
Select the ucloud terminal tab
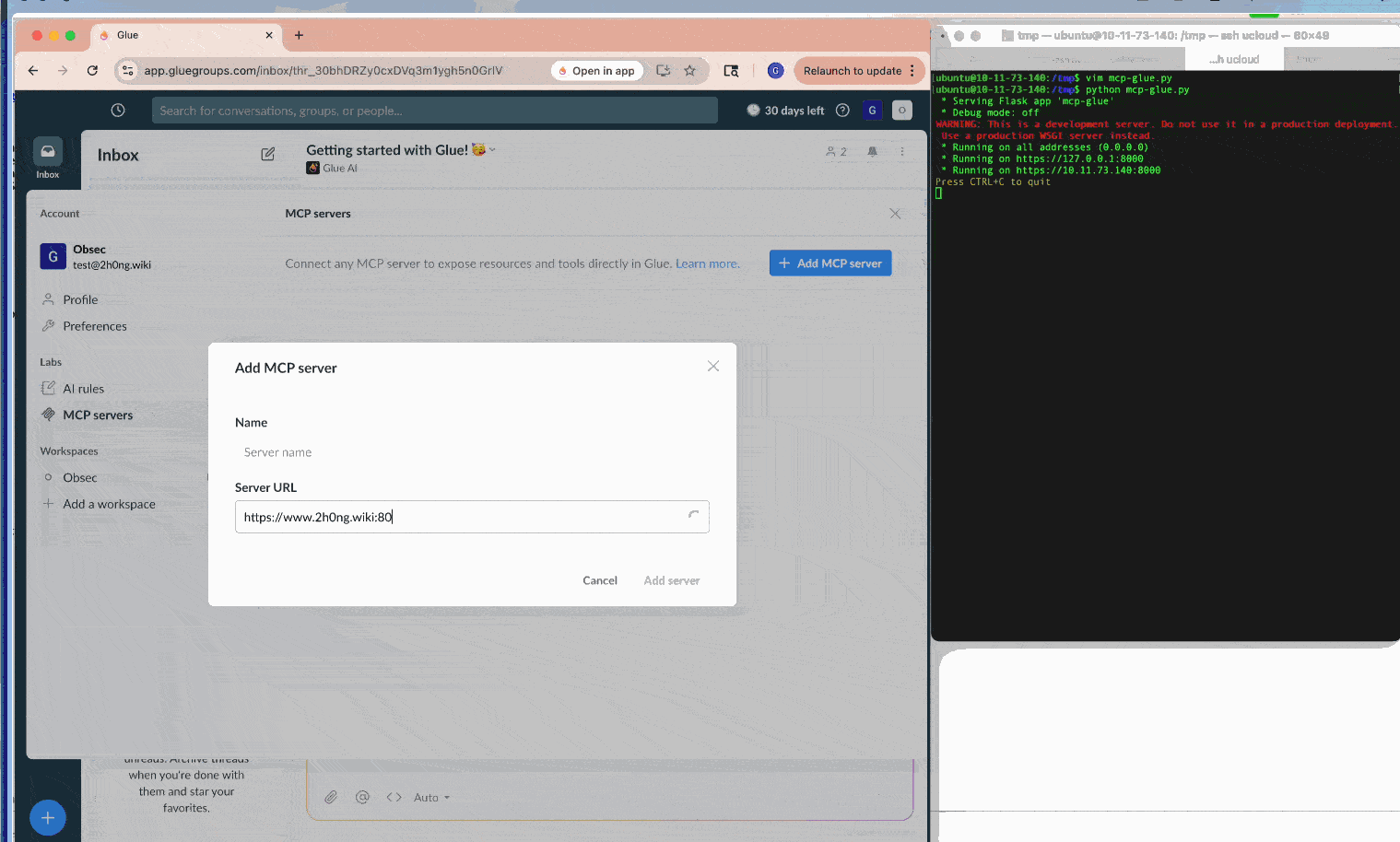click(1235, 59)
